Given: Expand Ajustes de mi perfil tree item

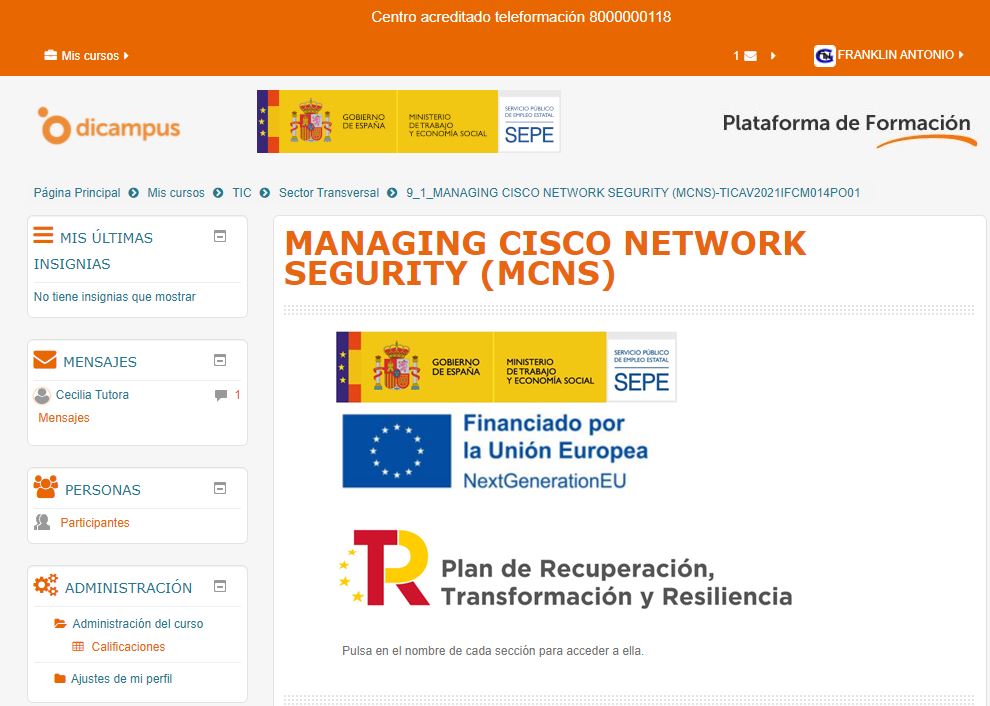Looking at the screenshot, I should click(121, 679).
